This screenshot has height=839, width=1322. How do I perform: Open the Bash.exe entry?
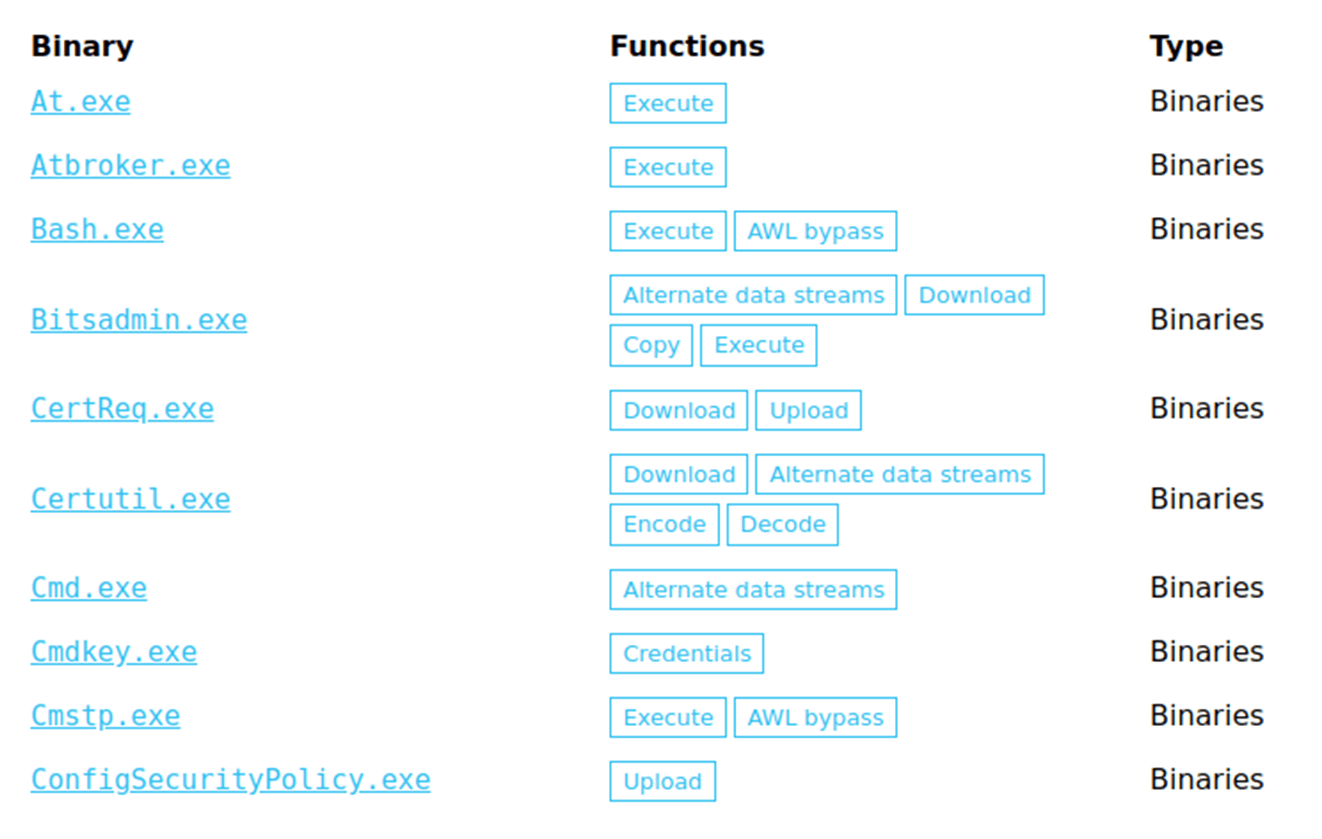[x=97, y=230]
